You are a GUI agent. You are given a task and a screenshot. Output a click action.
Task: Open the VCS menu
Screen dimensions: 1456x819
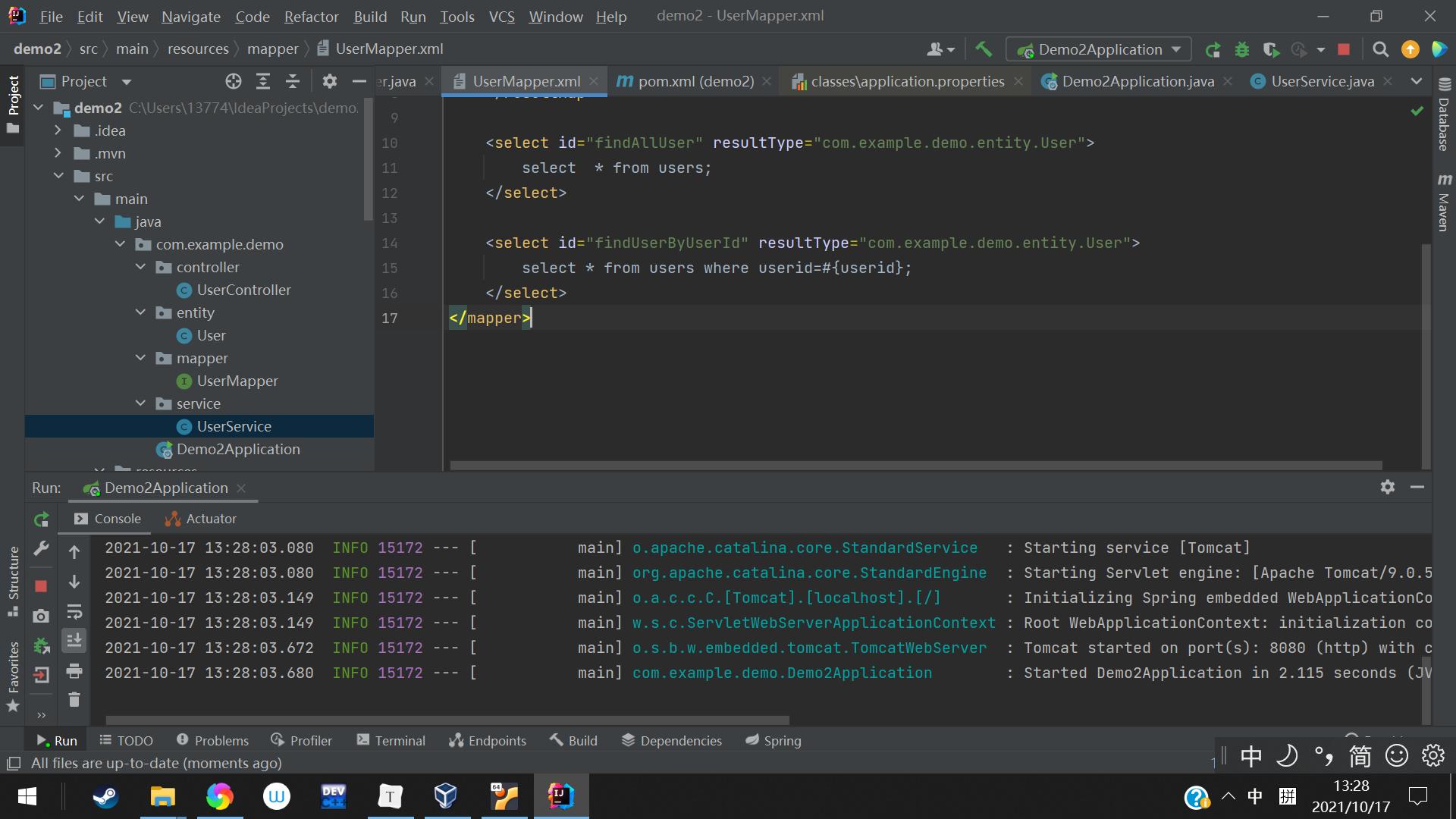click(x=501, y=16)
